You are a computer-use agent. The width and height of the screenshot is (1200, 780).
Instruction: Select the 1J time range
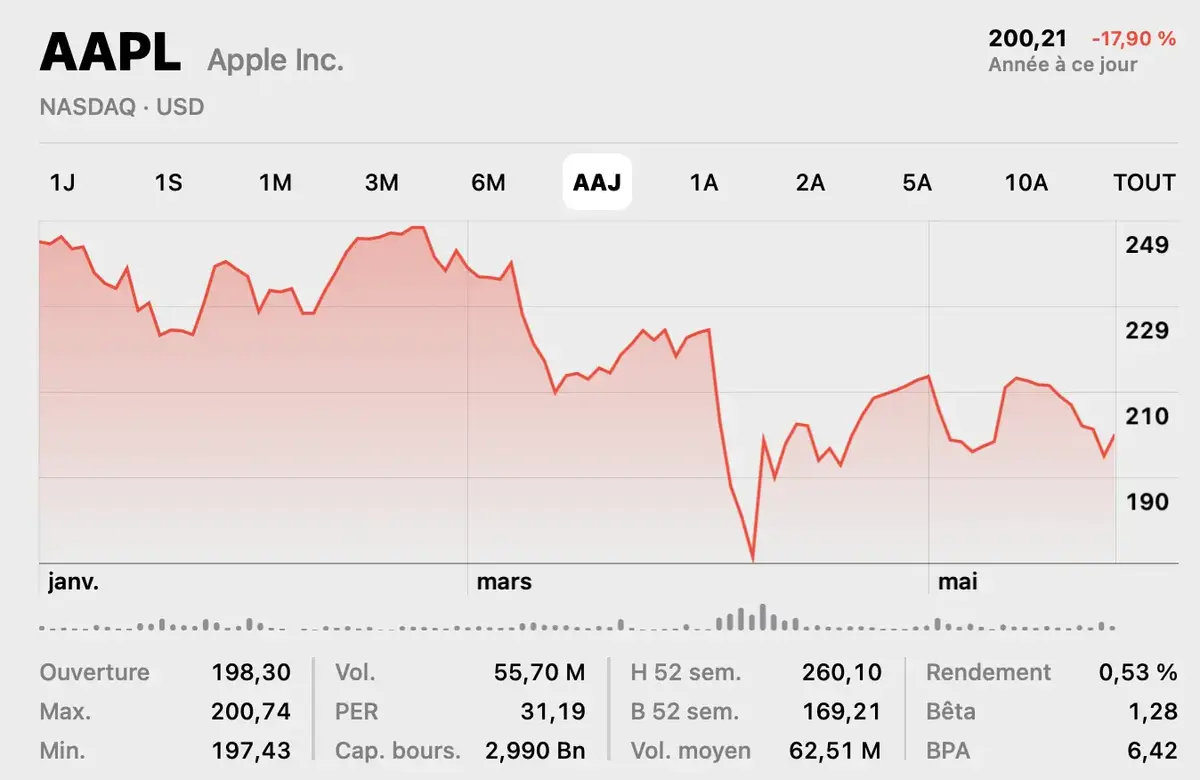[x=62, y=182]
